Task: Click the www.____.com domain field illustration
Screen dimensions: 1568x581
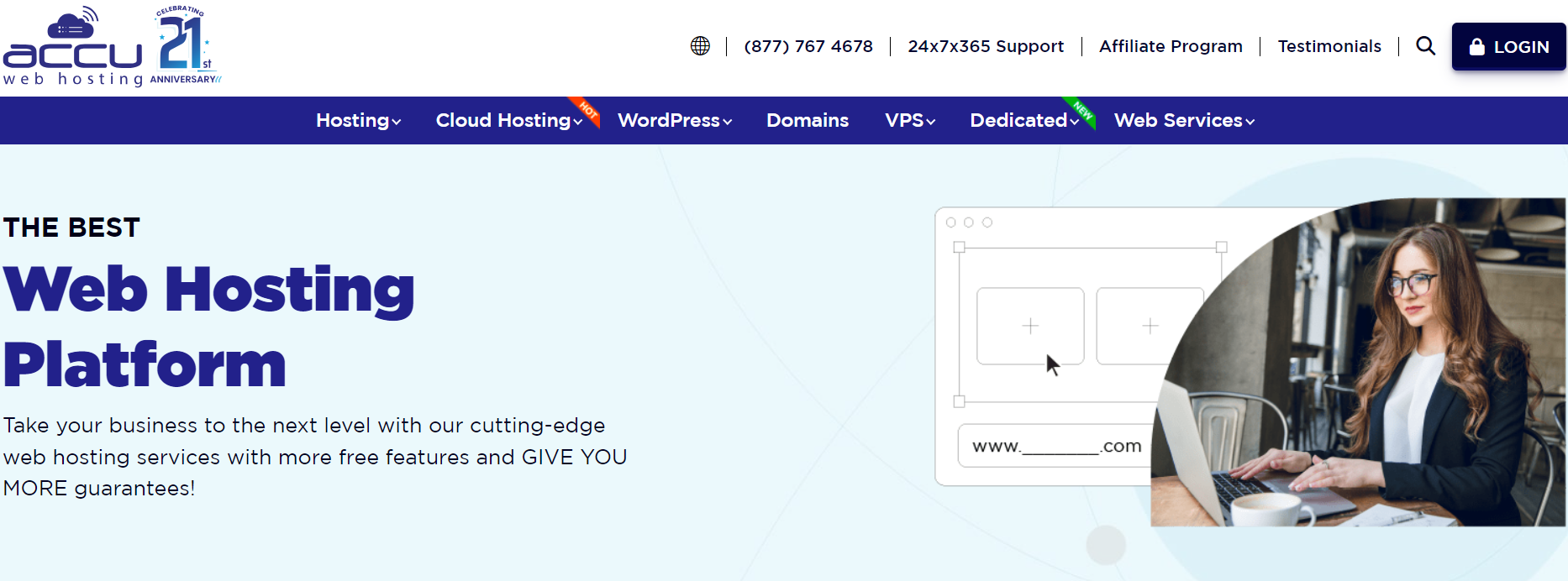Action: point(1055,446)
